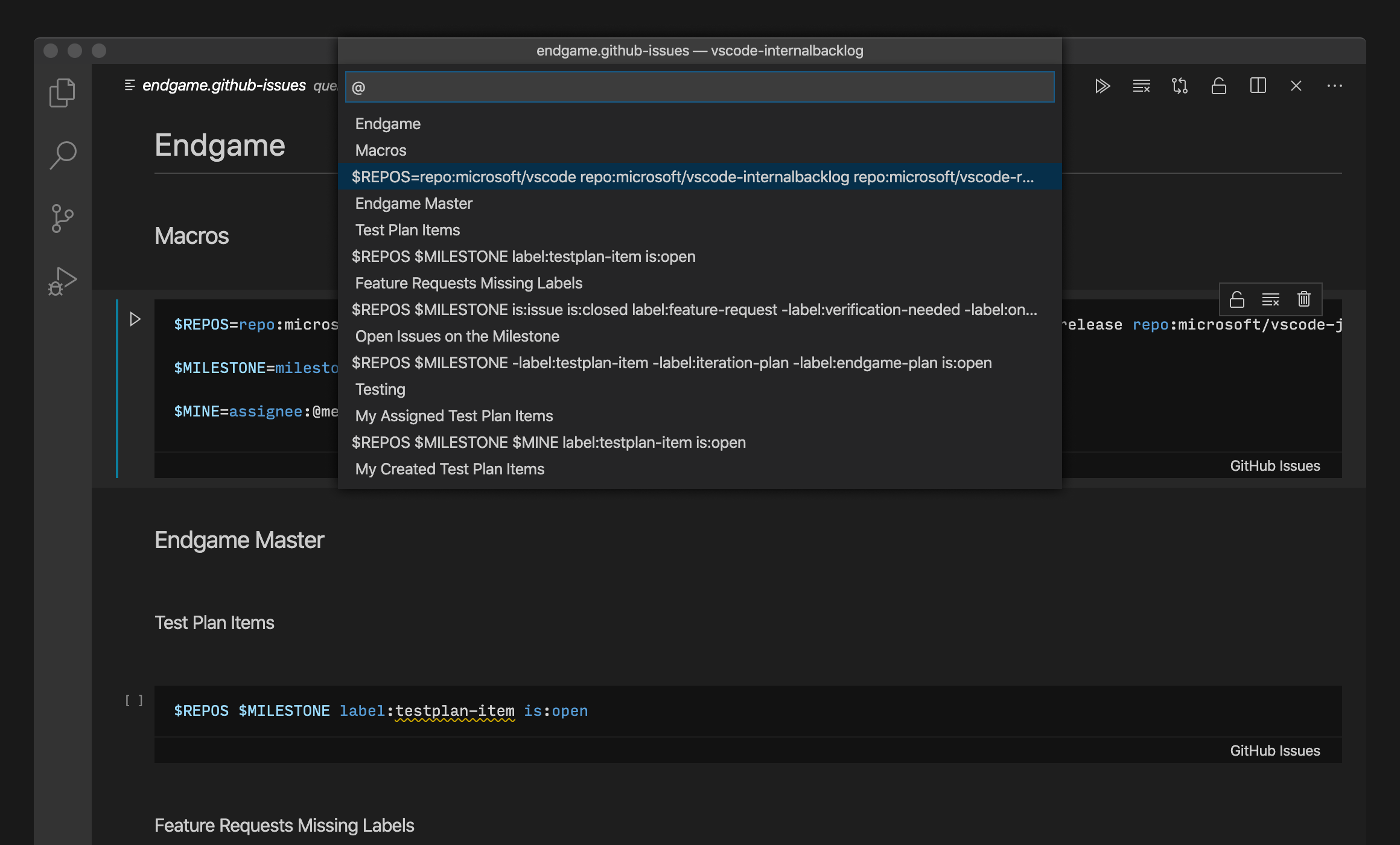Viewport: 1400px width, 845px height.
Task: Choose 'My Assigned Test Plan Items' entry
Action: pyautogui.click(x=454, y=416)
